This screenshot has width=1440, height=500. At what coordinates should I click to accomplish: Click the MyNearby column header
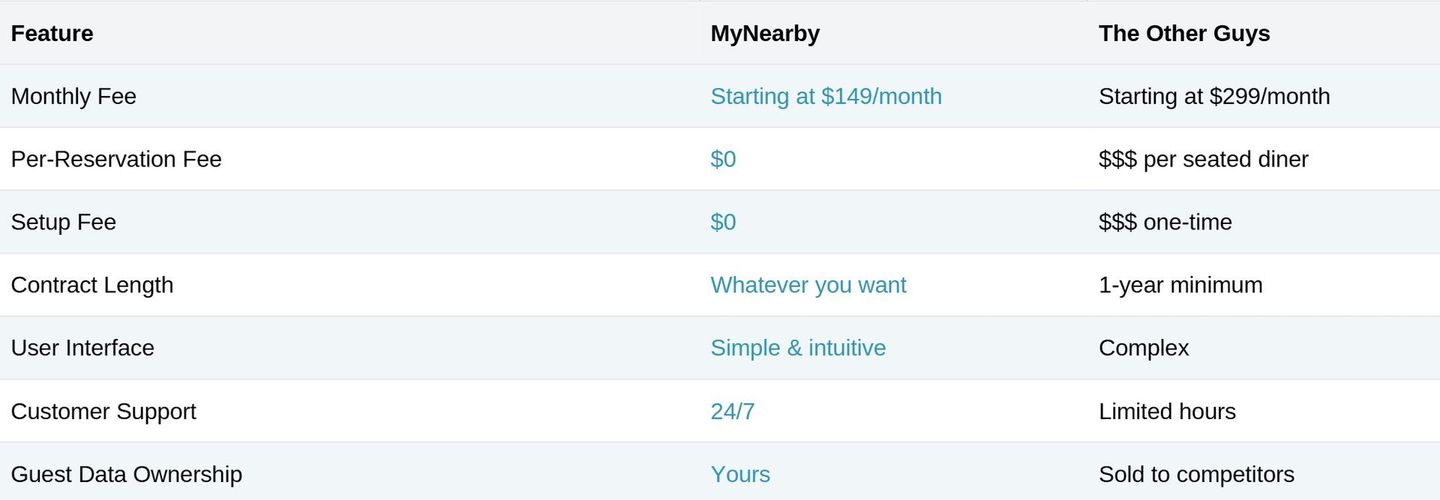coord(765,33)
